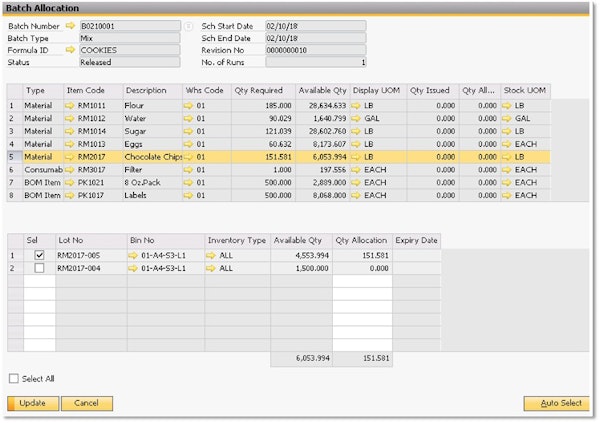
Task: Open item link arrow for PK1017
Action: tap(69, 195)
